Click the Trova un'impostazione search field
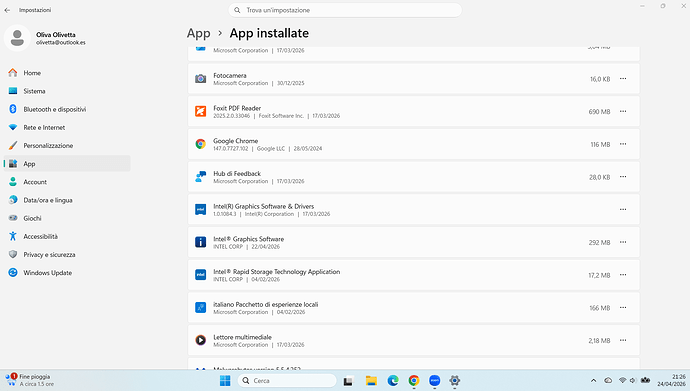The height and width of the screenshot is (391, 690). 345,10
